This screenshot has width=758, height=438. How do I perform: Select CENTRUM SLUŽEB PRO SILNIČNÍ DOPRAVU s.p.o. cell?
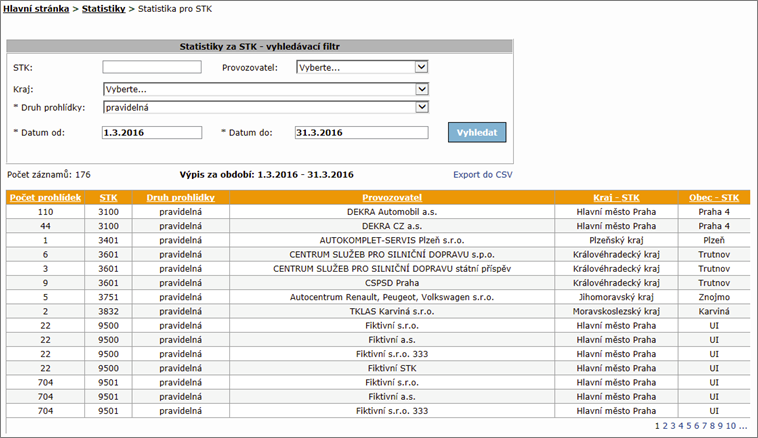[x=392, y=254]
